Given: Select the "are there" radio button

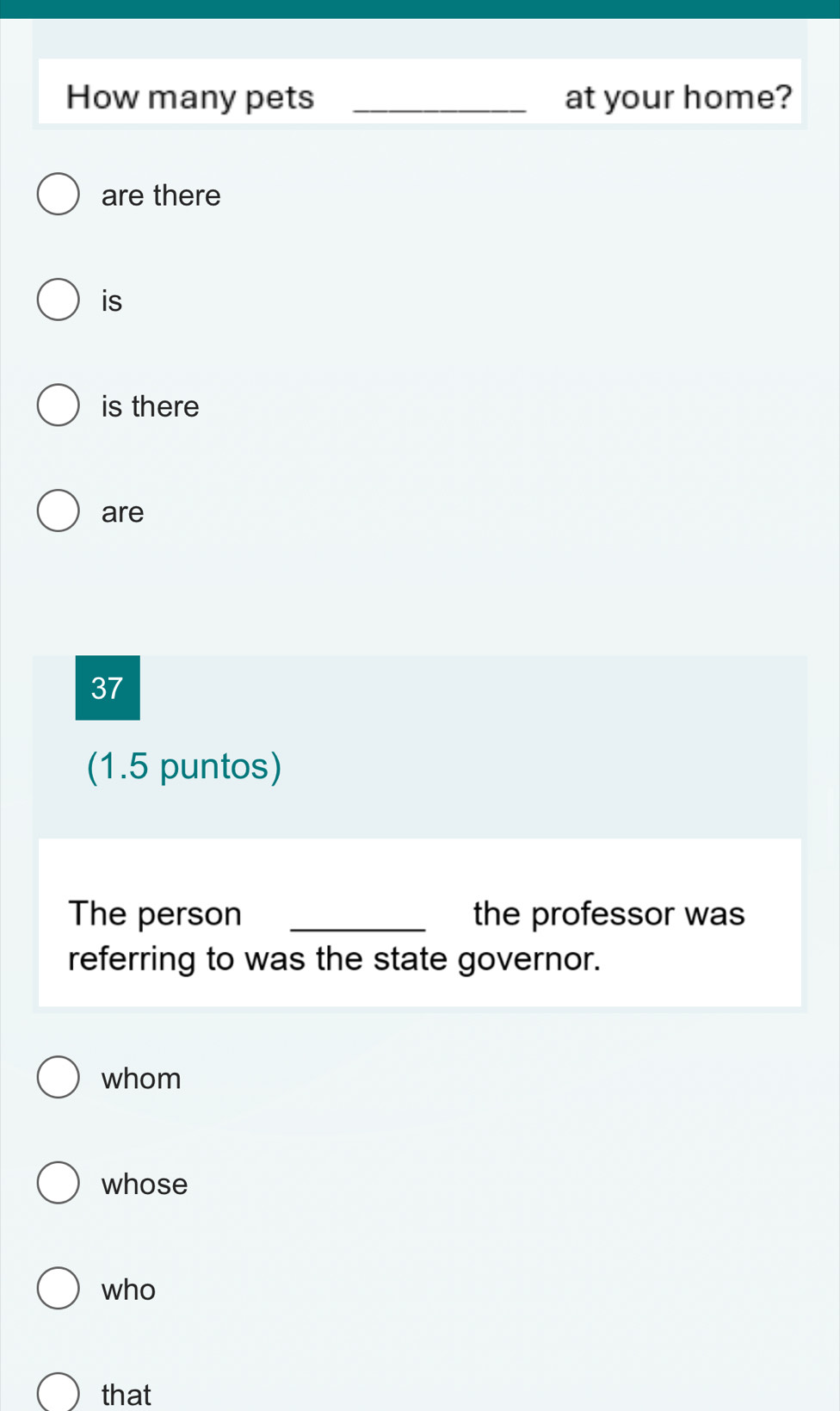Looking at the screenshot, I should coord(58,195).
